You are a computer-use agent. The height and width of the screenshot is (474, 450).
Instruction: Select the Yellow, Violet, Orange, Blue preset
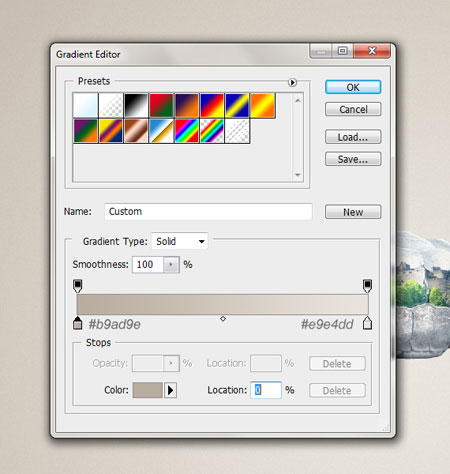click(x=111, y=131)
